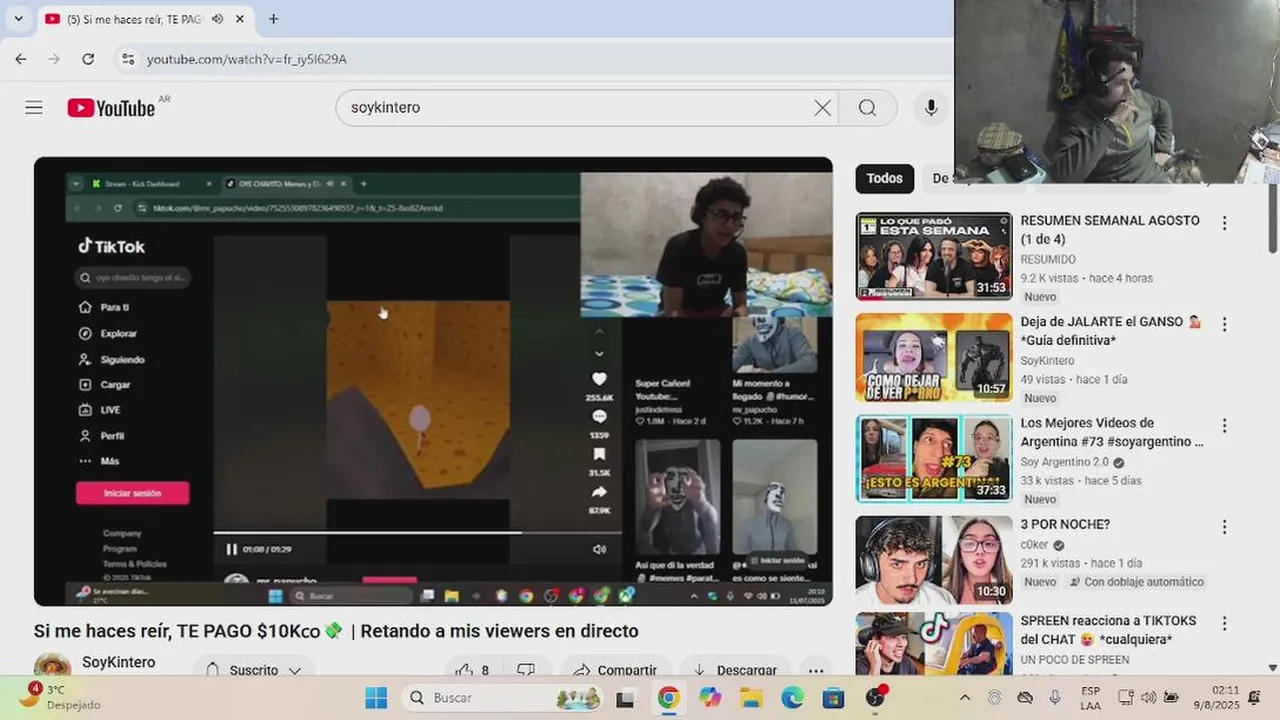Open Deja de JALARTE el GANSO thumbnail
The width and height of the screenshot is (1280, 720).
pos(934,357)
